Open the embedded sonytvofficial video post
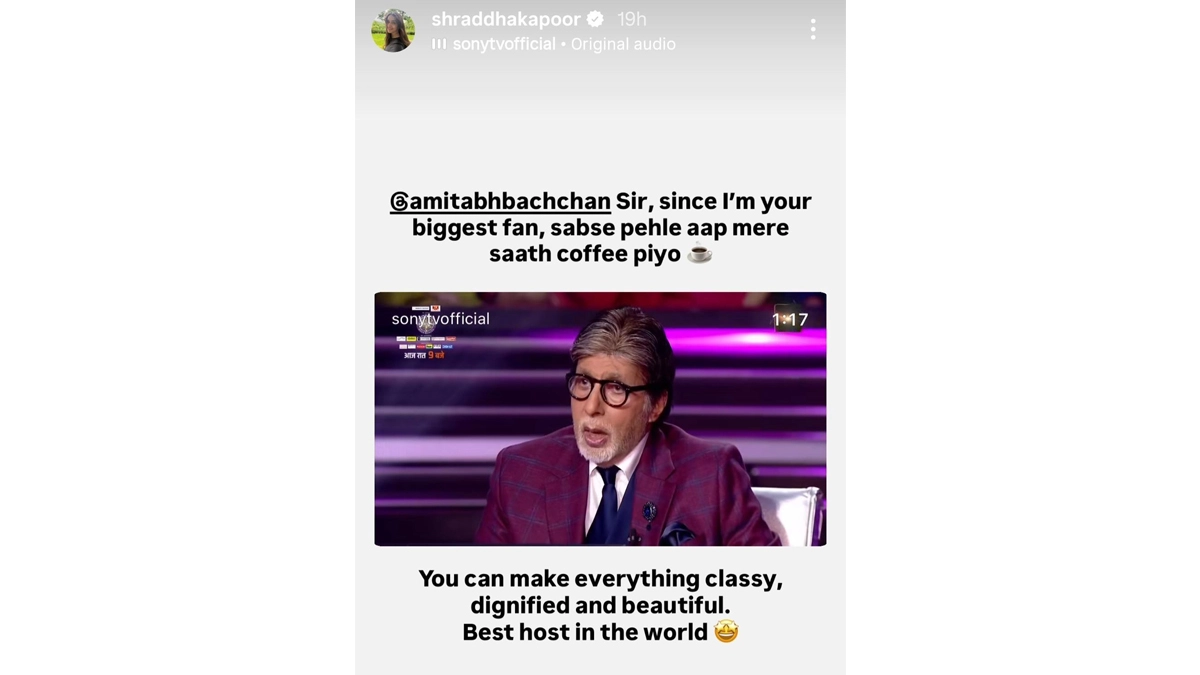The height and width of the screenshot is (675, 1200). click(600, 419)
